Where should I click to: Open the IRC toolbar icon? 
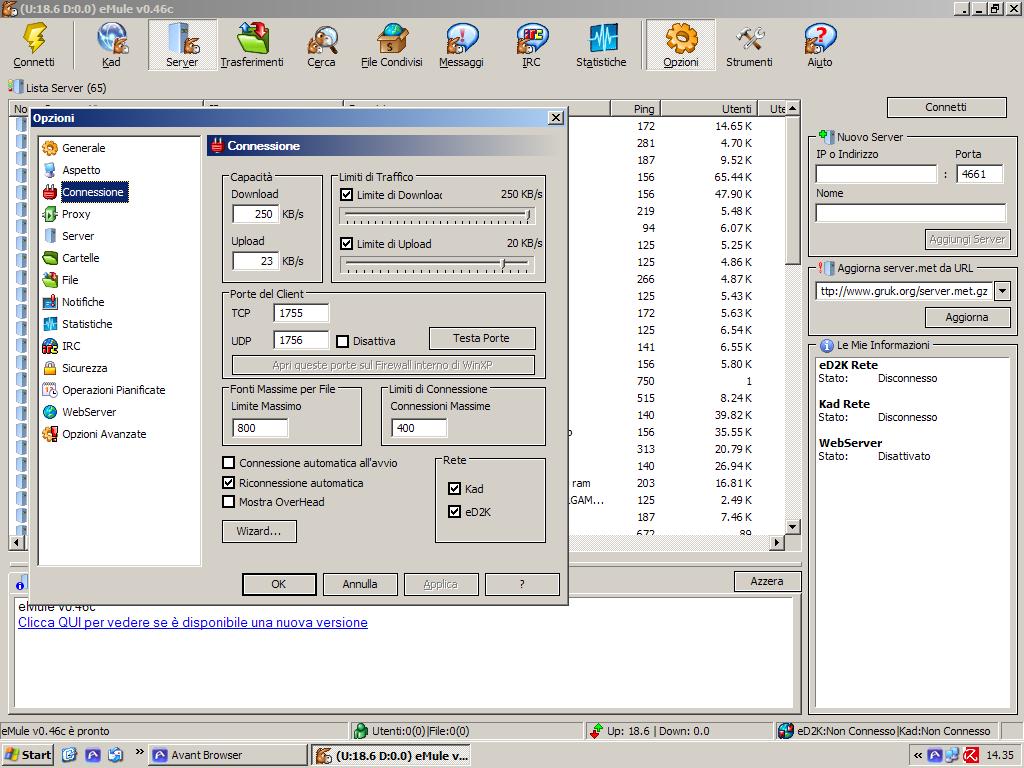point(532,44)
